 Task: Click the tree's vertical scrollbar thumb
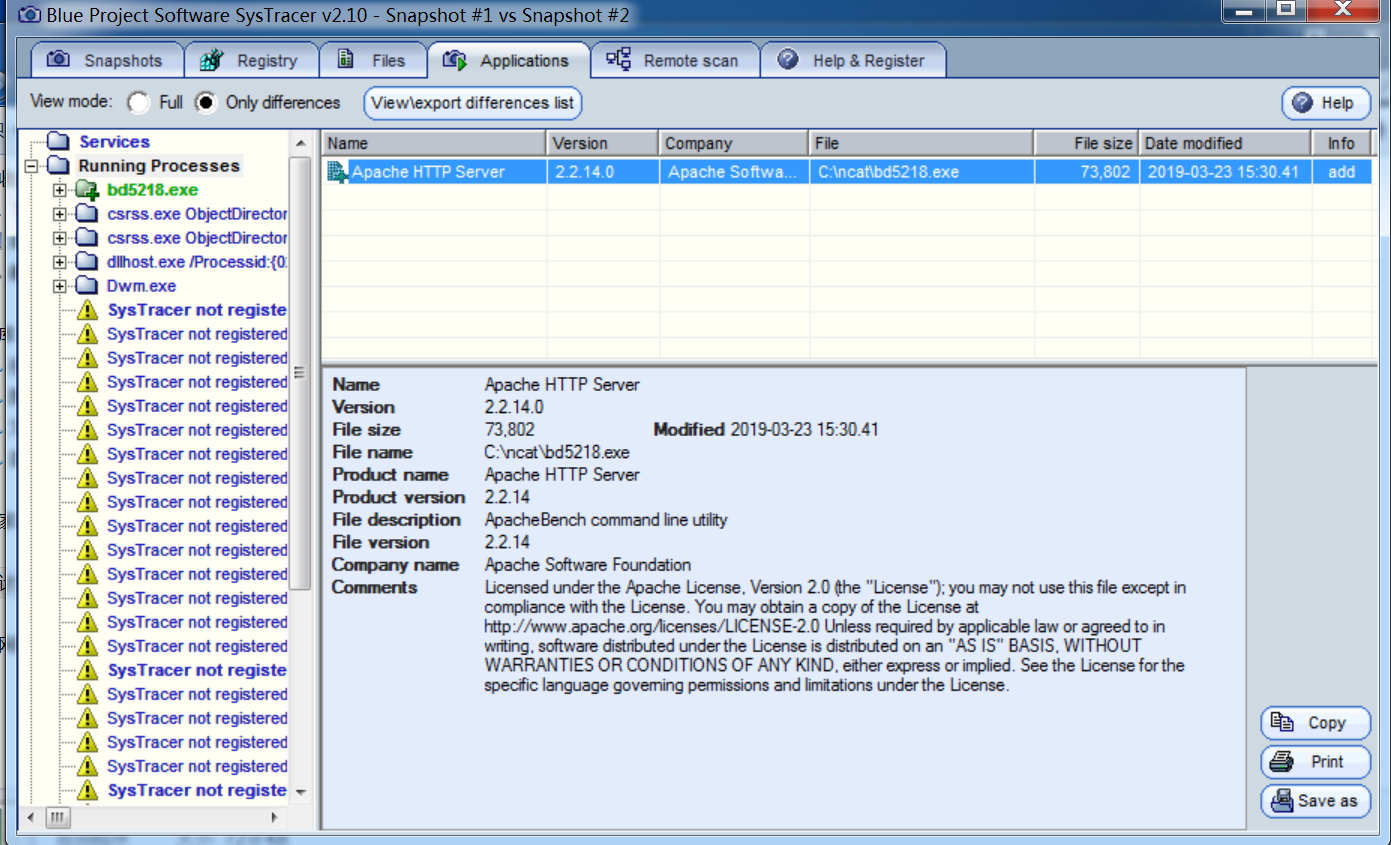pyautogui.click(x=299, y=372)
